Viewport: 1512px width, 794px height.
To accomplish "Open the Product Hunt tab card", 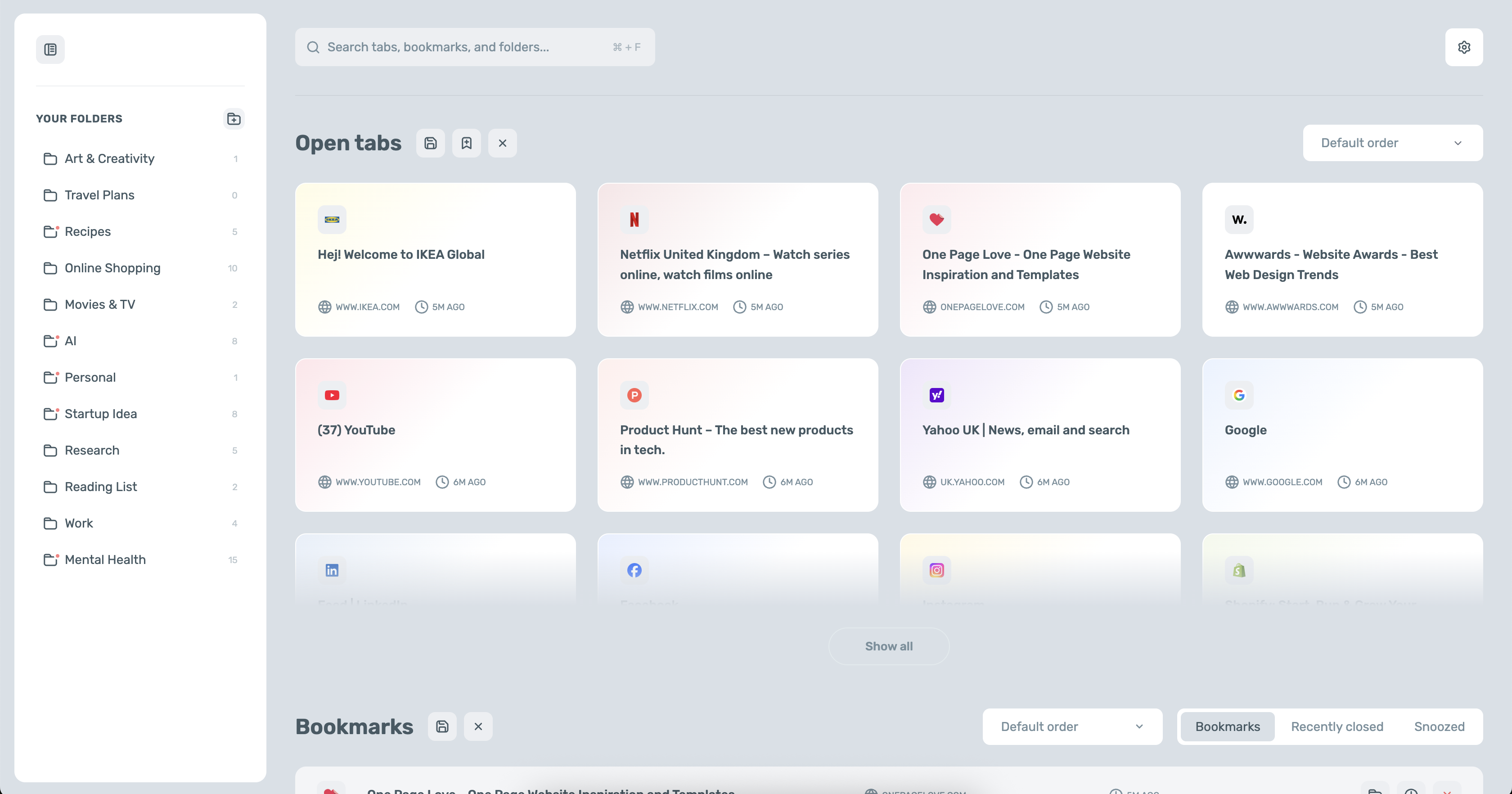I will pyautogui.click(x=738, y=435).
